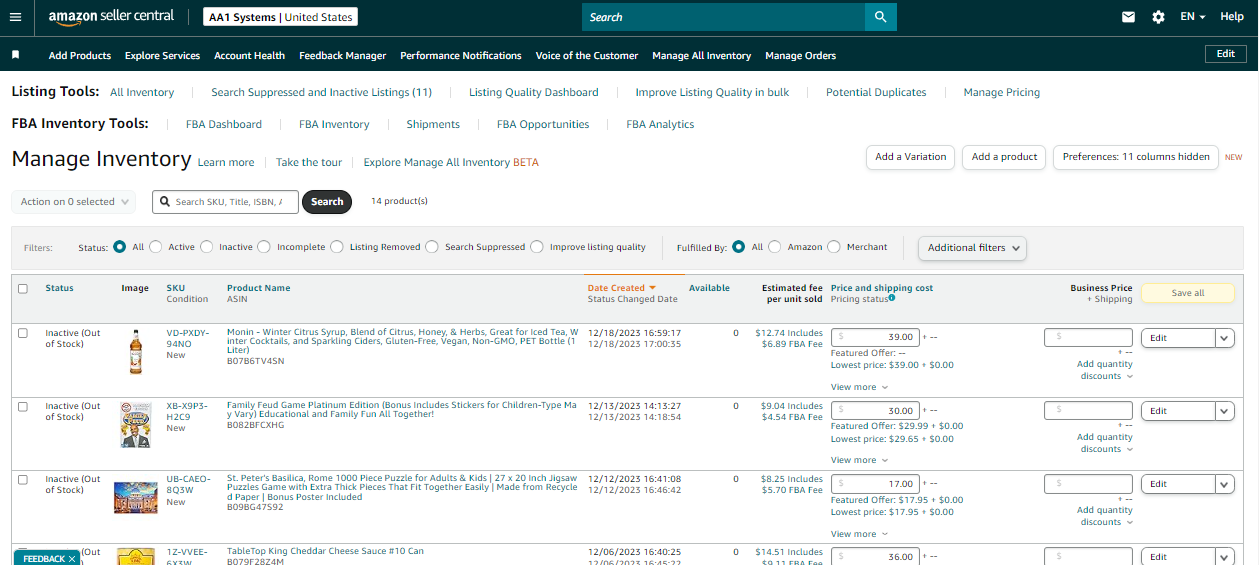
Task: Focus the SKU, Title, ISBN search field
Action: (225, 202)
